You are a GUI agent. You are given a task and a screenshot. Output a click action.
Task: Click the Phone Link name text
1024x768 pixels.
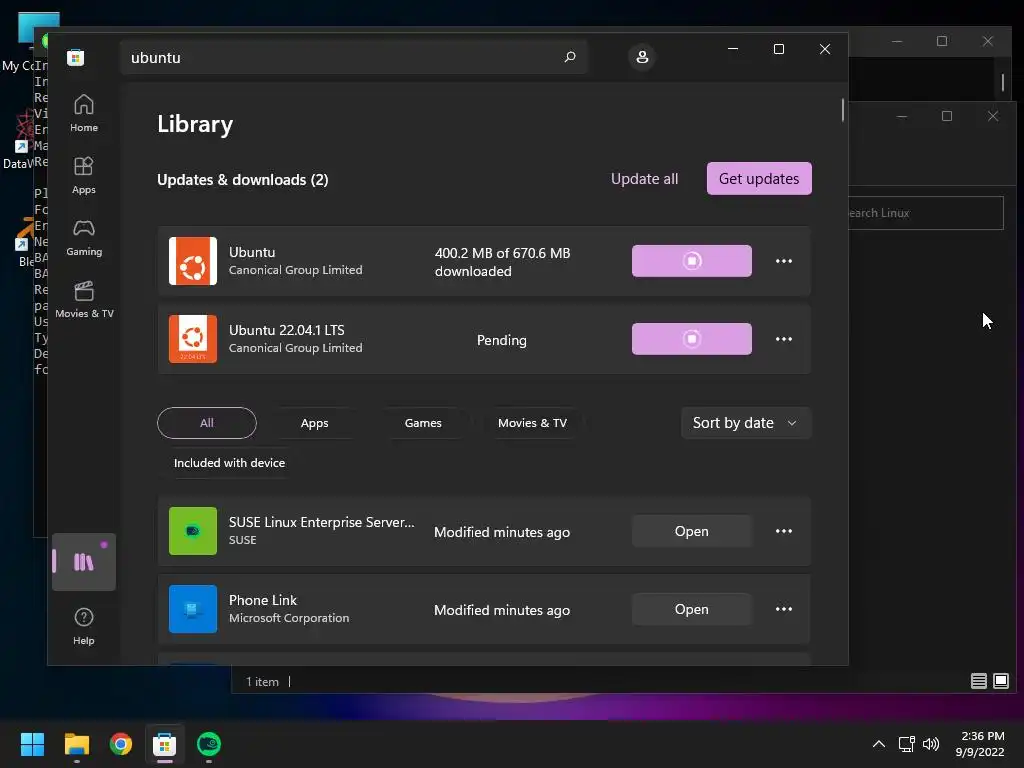pyautogui.click(x=263, y=600)
